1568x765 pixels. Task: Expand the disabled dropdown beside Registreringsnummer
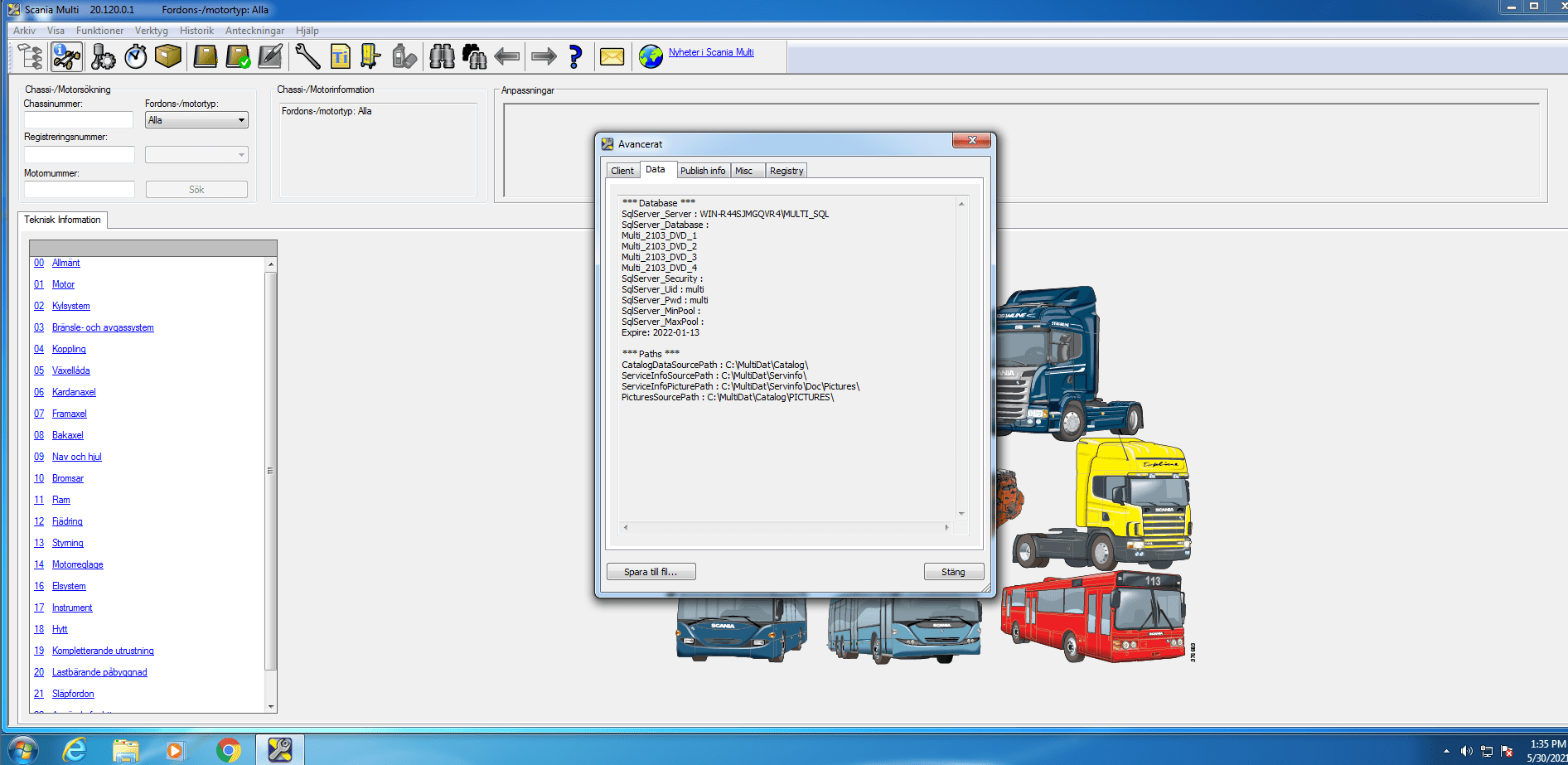pos(196,154)
